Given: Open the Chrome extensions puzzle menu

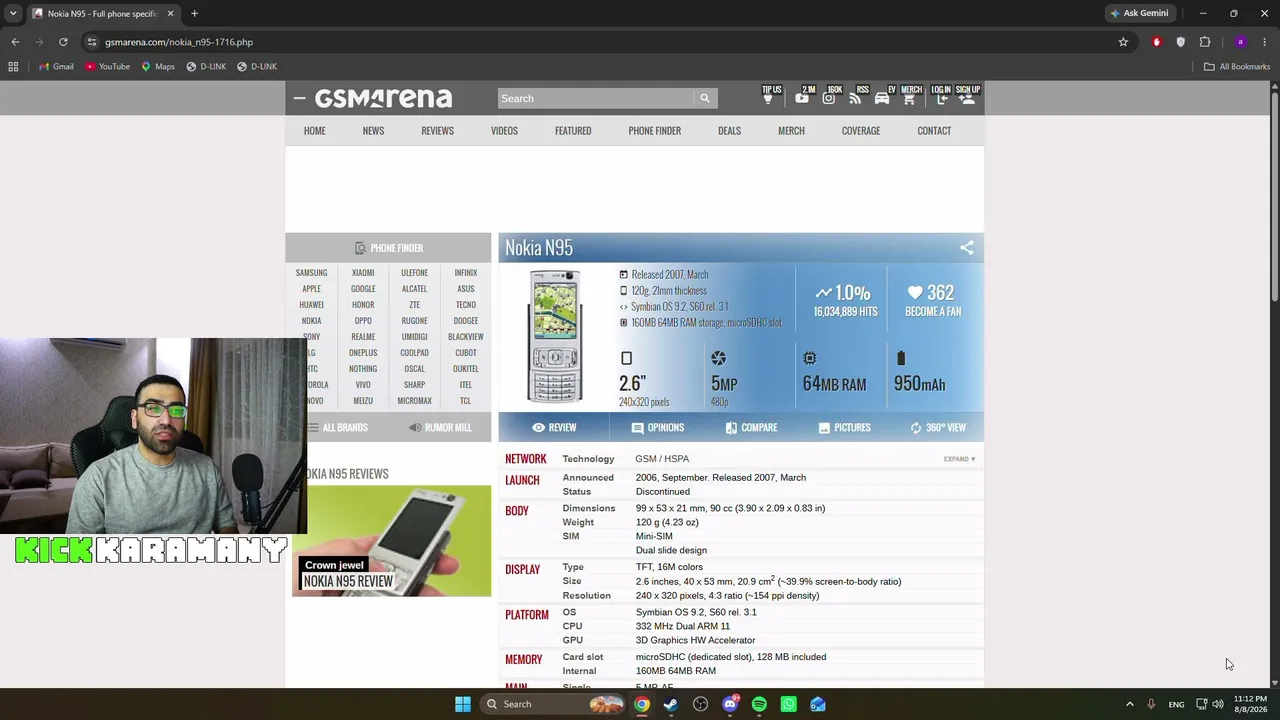Looking at the screenshot, I should click(1205, 42).
